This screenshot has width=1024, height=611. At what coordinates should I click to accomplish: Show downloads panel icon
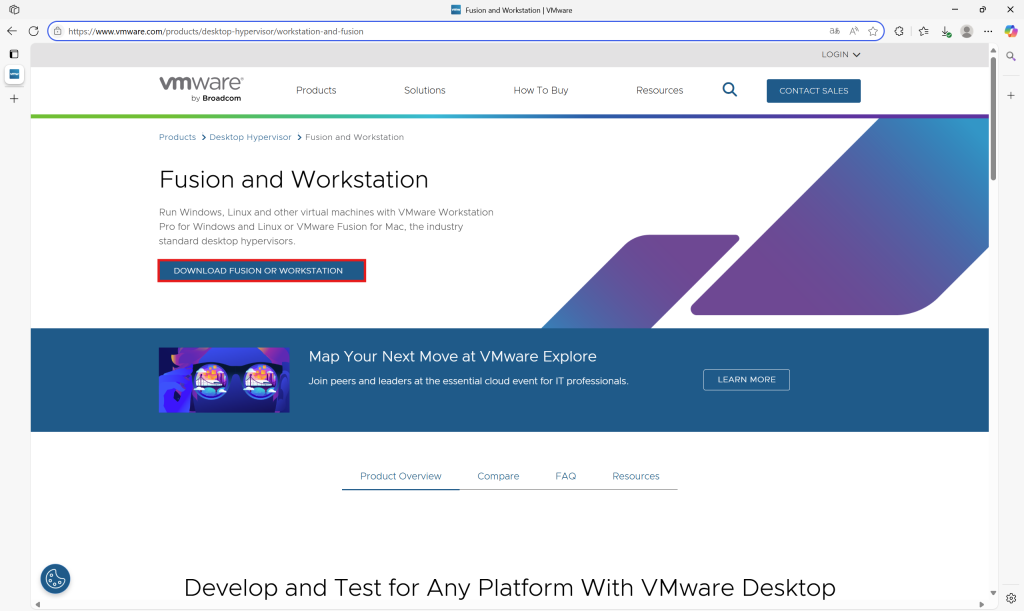[946, 31]
